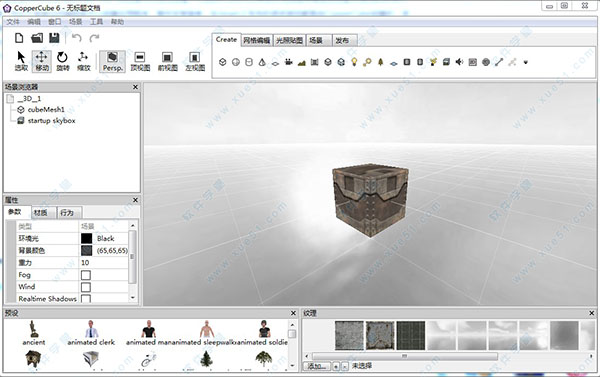Insert a sound node using speaker icon
600x377 pixels.
pos(459,62)
